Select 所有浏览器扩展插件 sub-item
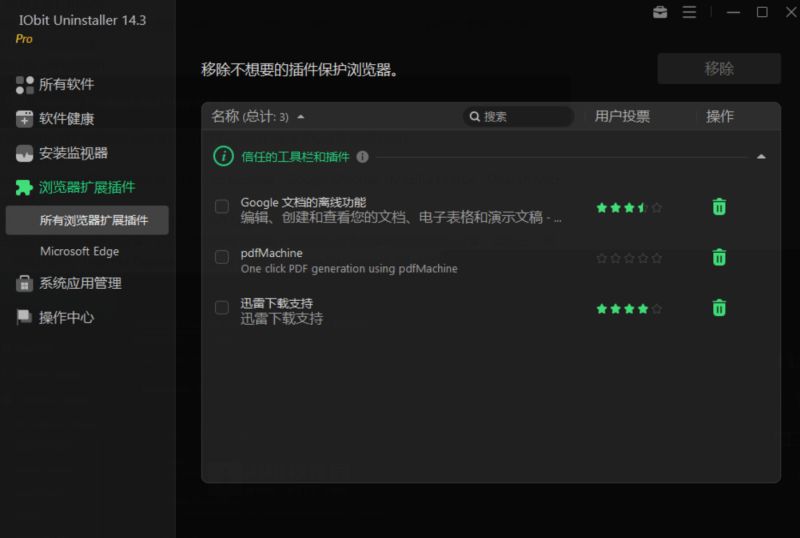 point(87,221)
